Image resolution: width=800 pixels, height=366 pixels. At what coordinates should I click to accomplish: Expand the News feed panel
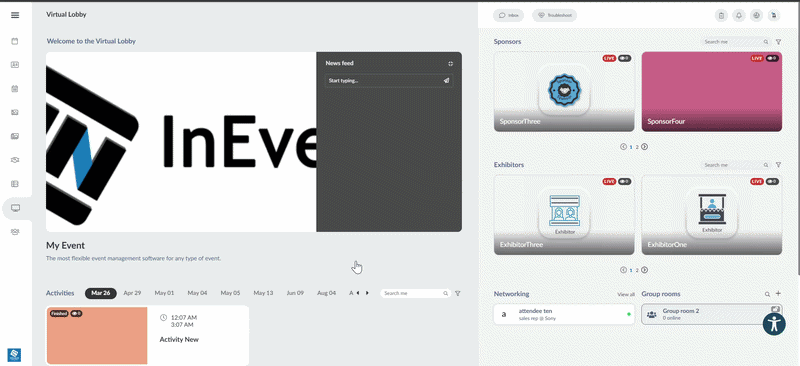451,64
